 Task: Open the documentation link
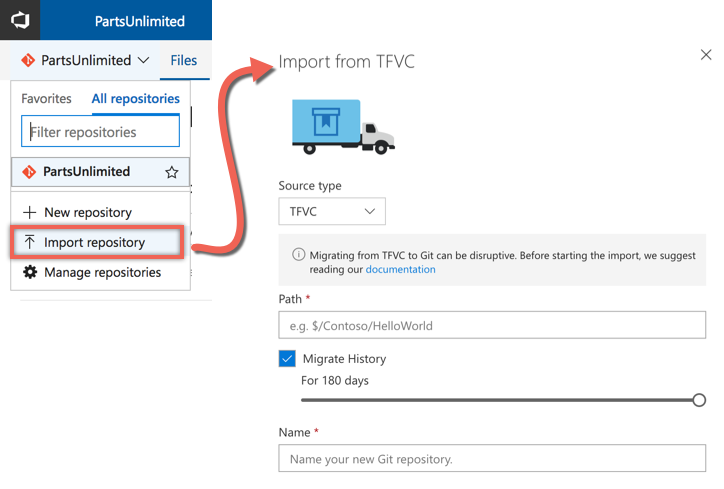pos(400,269)
